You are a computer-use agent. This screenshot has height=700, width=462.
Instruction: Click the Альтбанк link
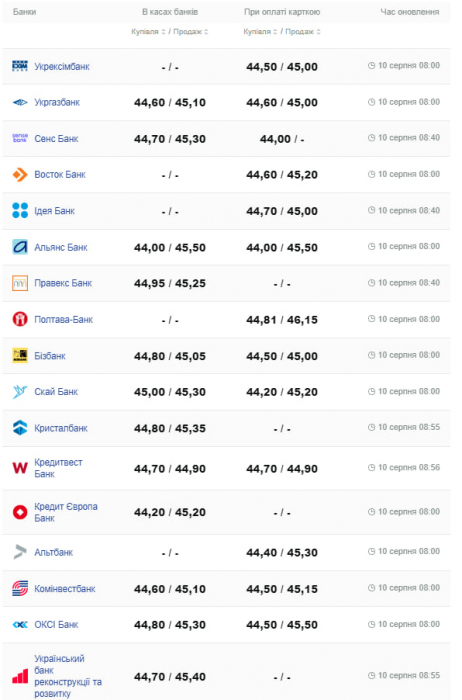[54, 552]
